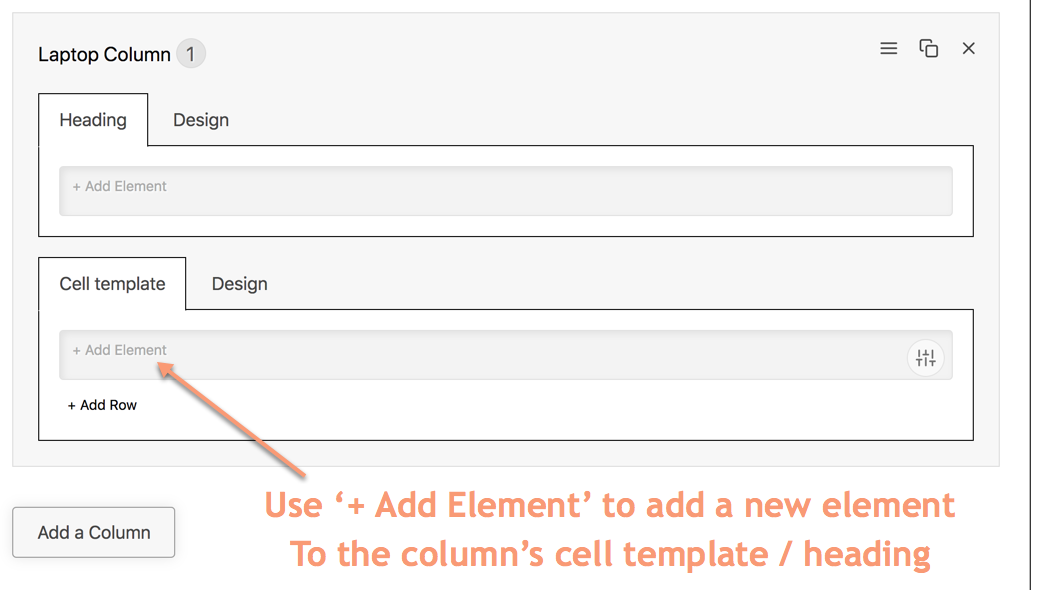The image size is (1053, 590).
Task: Open the column's hamburger menu icon
Action: point(888,48)
